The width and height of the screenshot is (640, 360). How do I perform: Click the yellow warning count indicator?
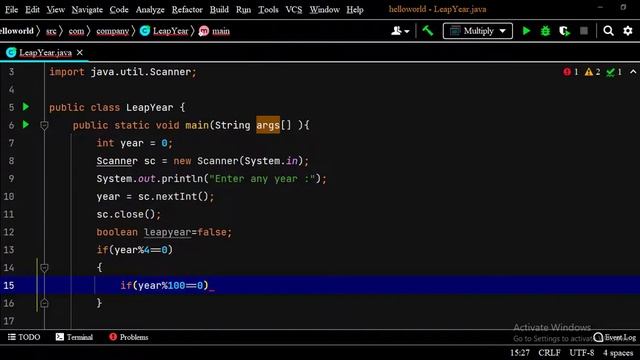[592, 72]
